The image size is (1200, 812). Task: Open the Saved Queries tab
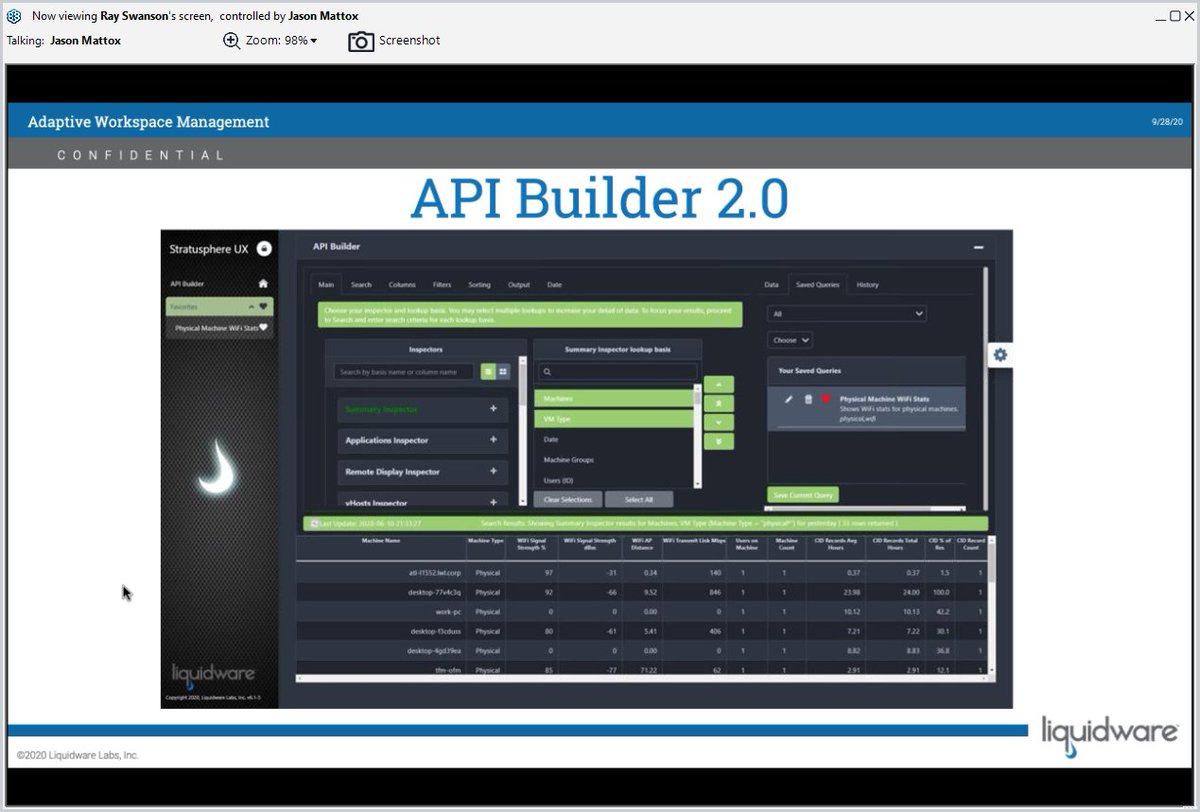[818, 285]
